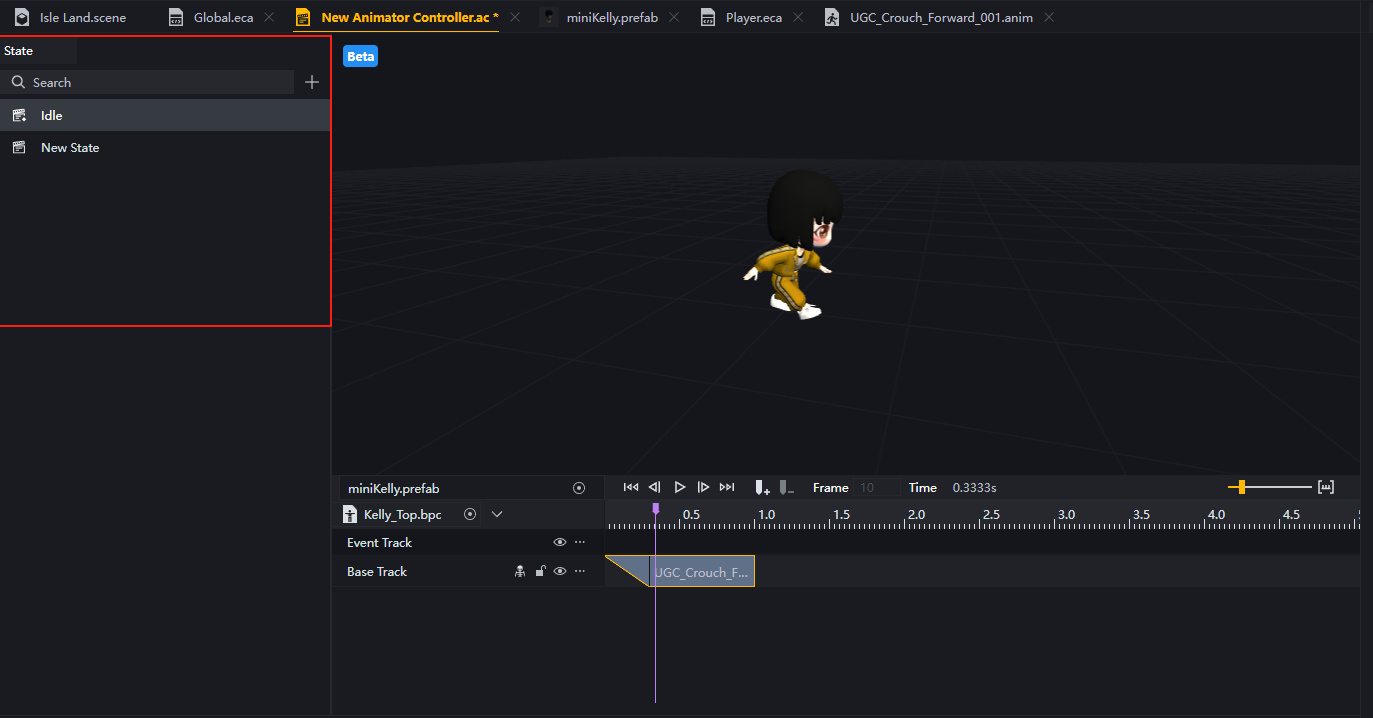Screen dimensions: 1373x718
Task: Click the 3.0 mark on the timeline ruler
Action: tap(1066, 514)
